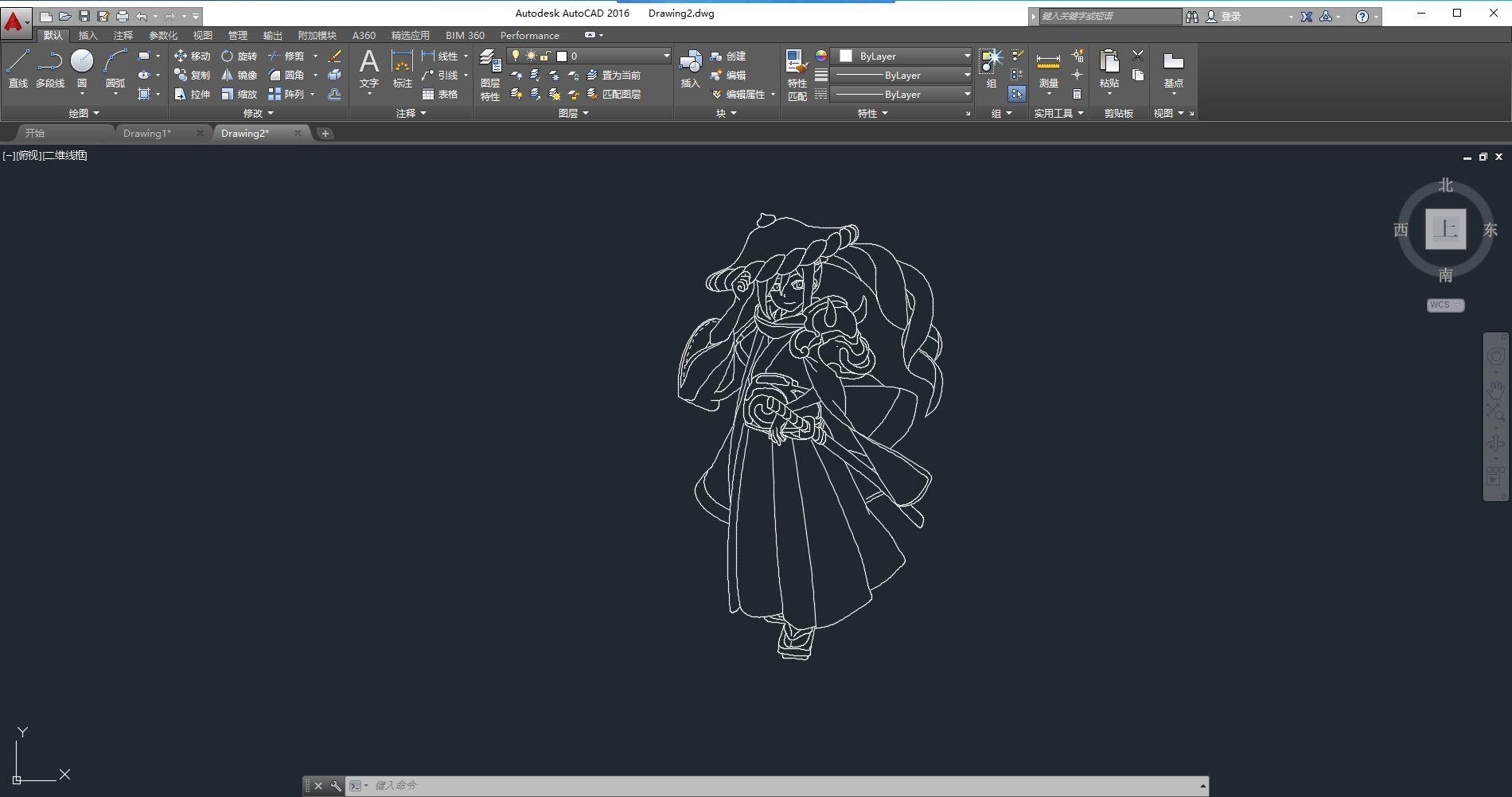Click the Erase tool icon
Viewport: 1512px width, 797px height.
point(335,56)
